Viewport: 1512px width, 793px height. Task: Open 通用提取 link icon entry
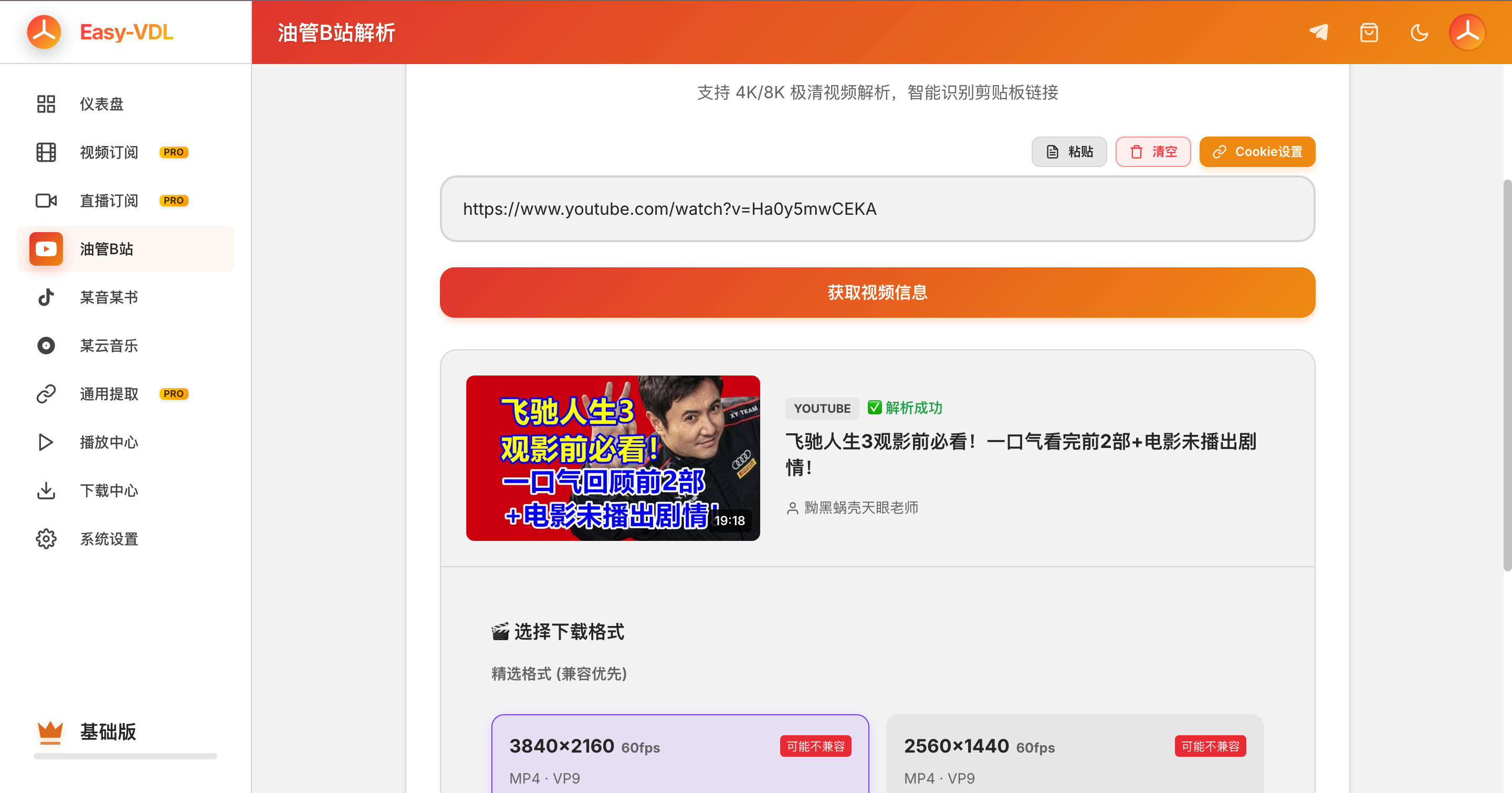(x=46, y=394)
